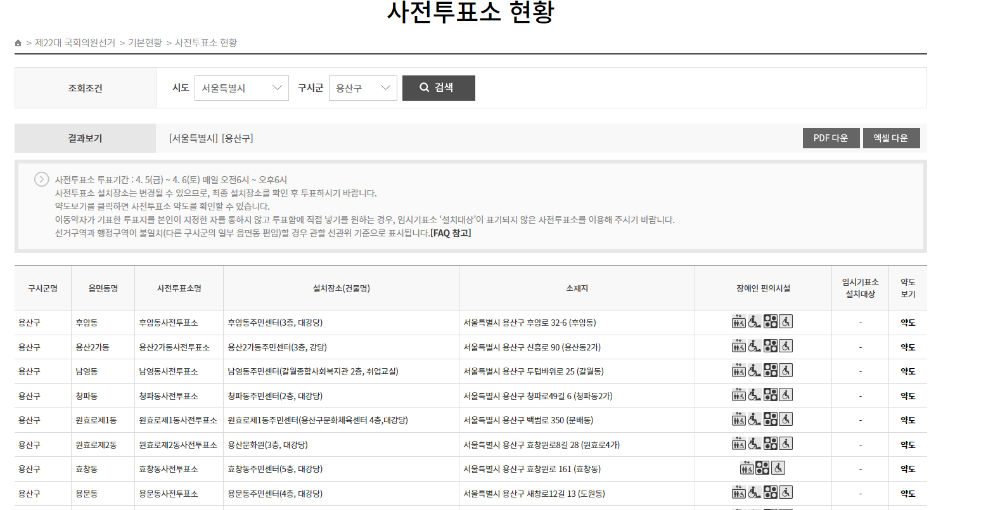Image resolution: width=1000 pixels, height=510 pixels.
Task: Download results with PDF 다운 button
Action: (830, 138)
